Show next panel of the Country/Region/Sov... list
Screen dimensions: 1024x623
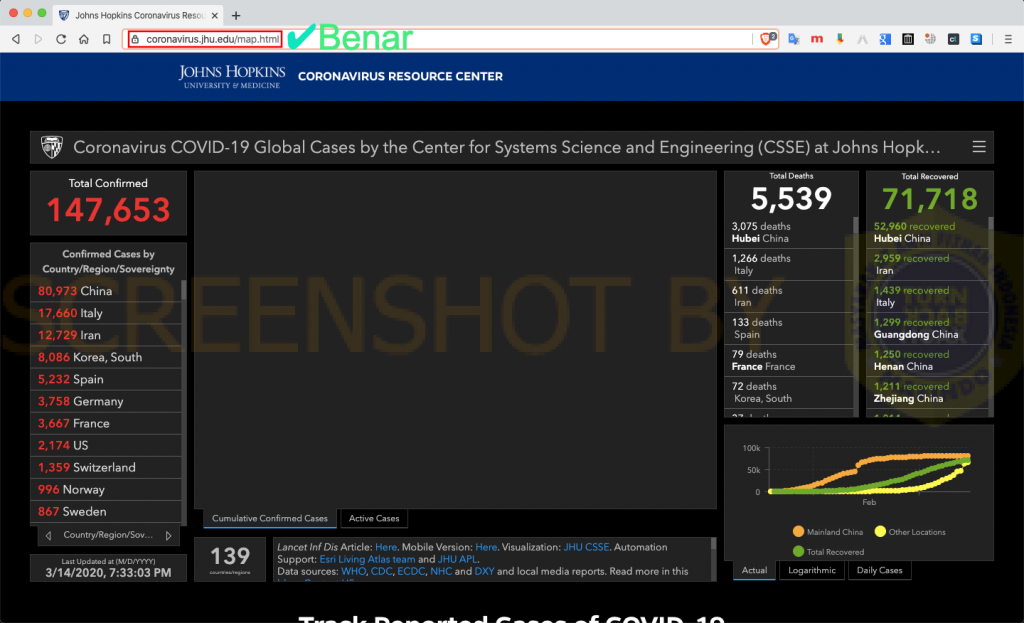coord(168,535)
